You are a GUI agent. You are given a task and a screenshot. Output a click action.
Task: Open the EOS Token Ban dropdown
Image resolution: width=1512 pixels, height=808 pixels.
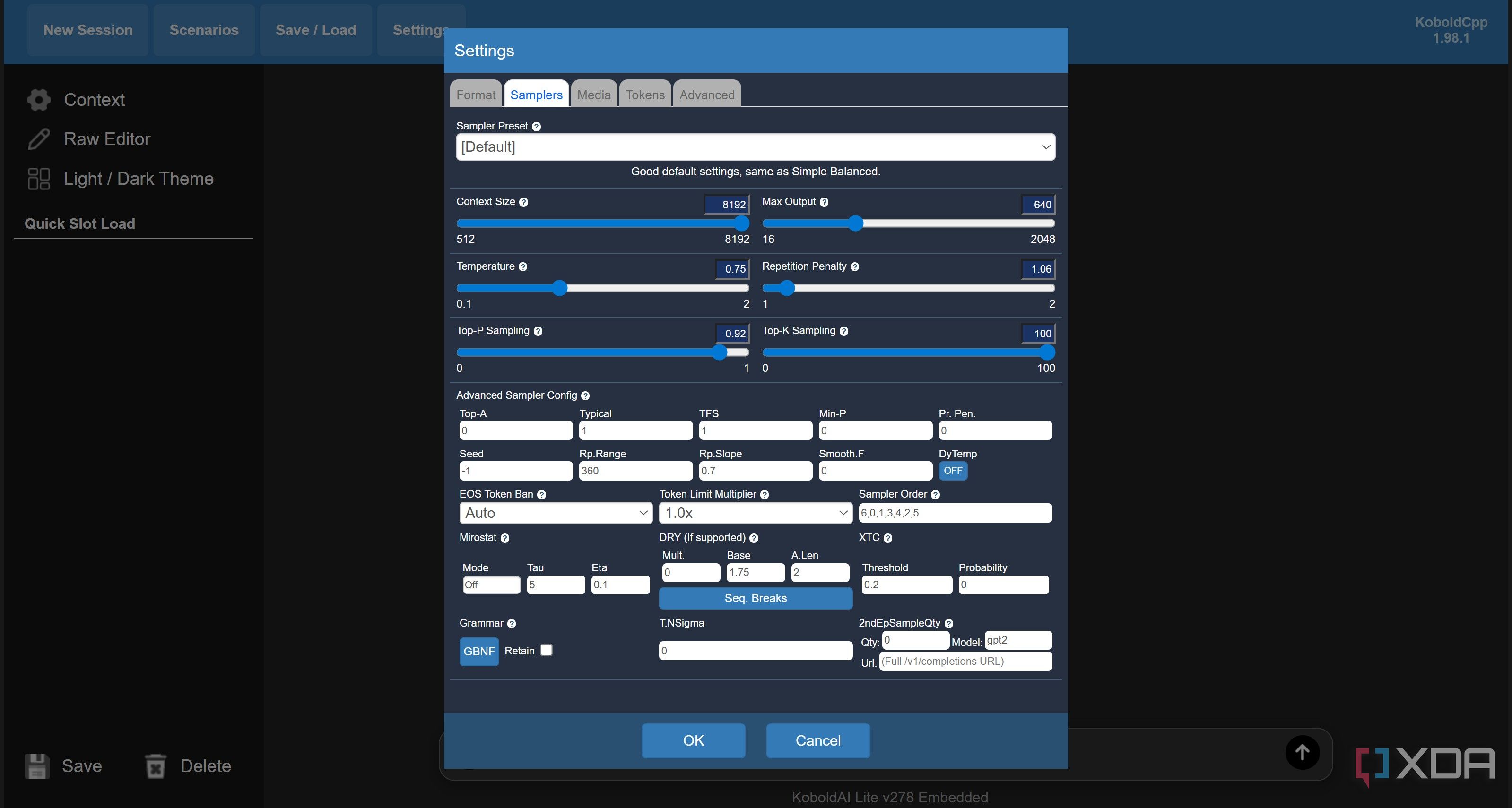[x=555, y=513]
